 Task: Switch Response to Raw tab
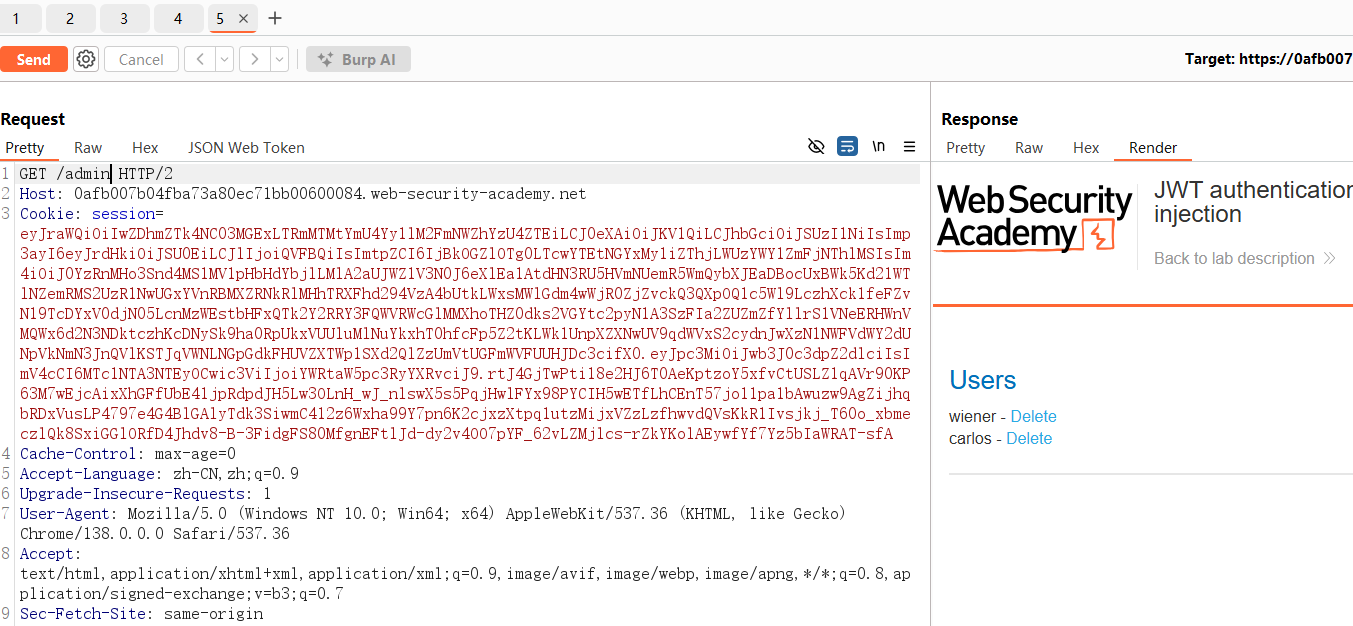(x=1029, y=148)
